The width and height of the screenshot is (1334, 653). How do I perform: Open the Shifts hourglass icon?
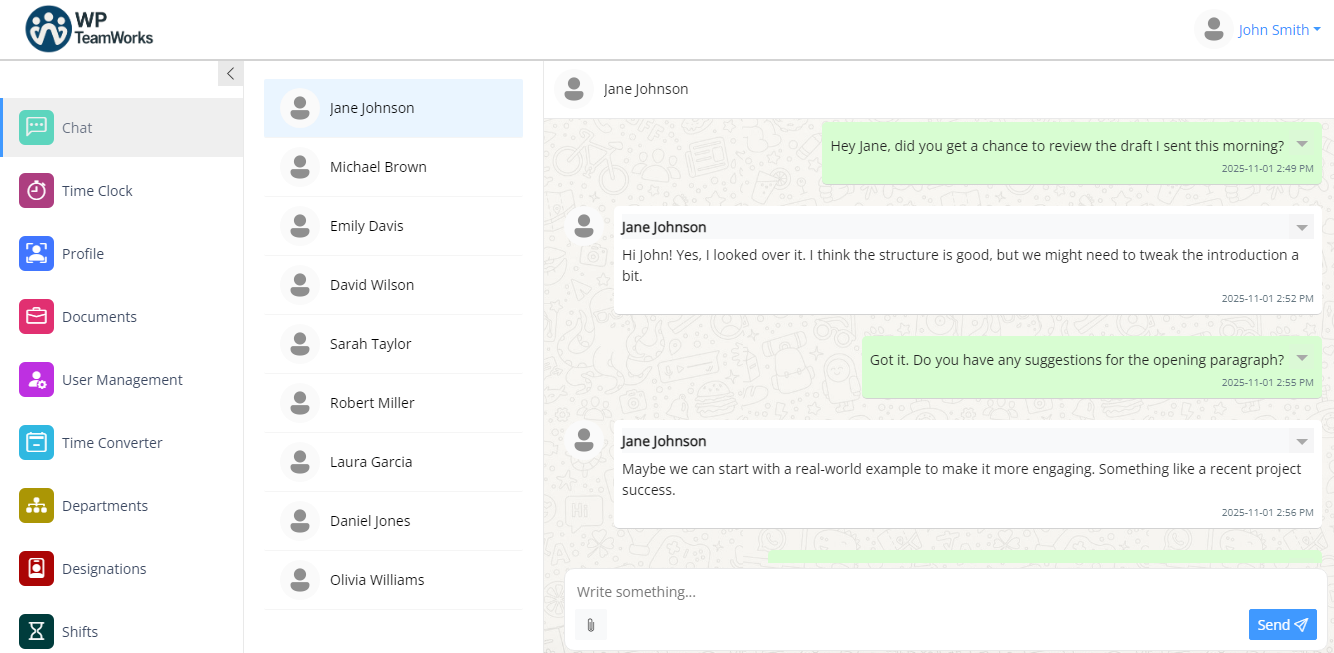tap(37, 631)
